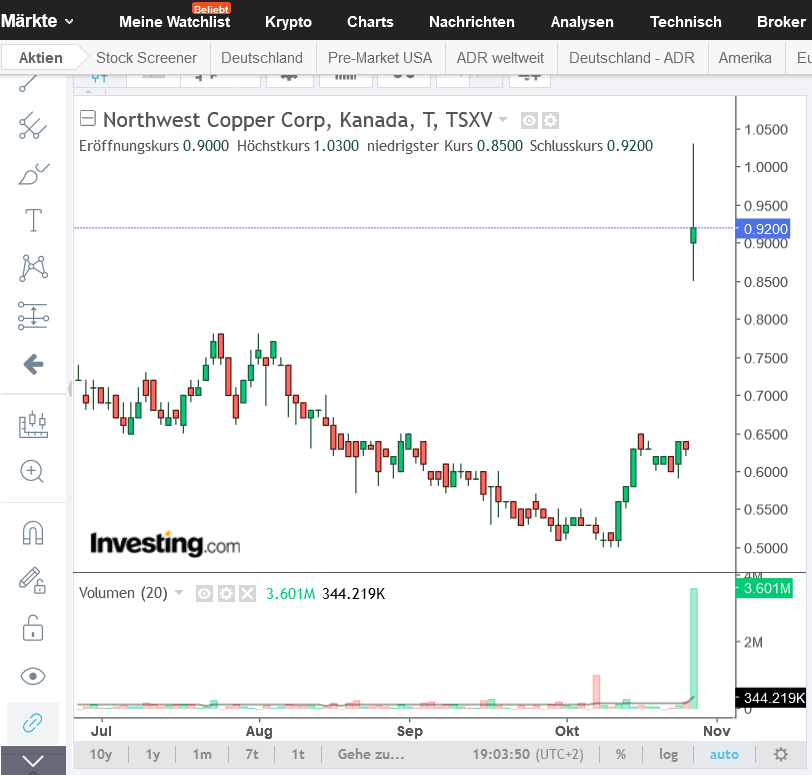Open the Pre-Market USA link
Viewport: 812px width, 775px height.
tap(380, 57)
